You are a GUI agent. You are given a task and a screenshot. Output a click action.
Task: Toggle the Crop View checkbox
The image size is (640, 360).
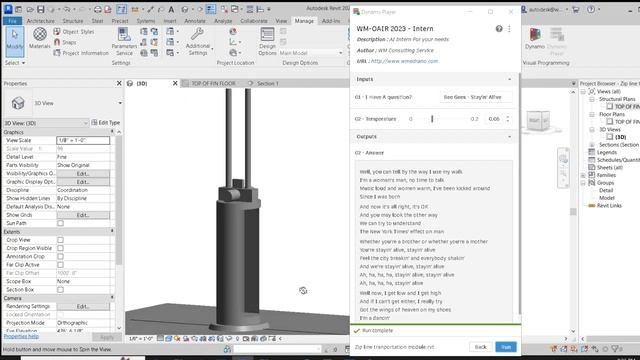pyautogui.click(x=60, y=240)
